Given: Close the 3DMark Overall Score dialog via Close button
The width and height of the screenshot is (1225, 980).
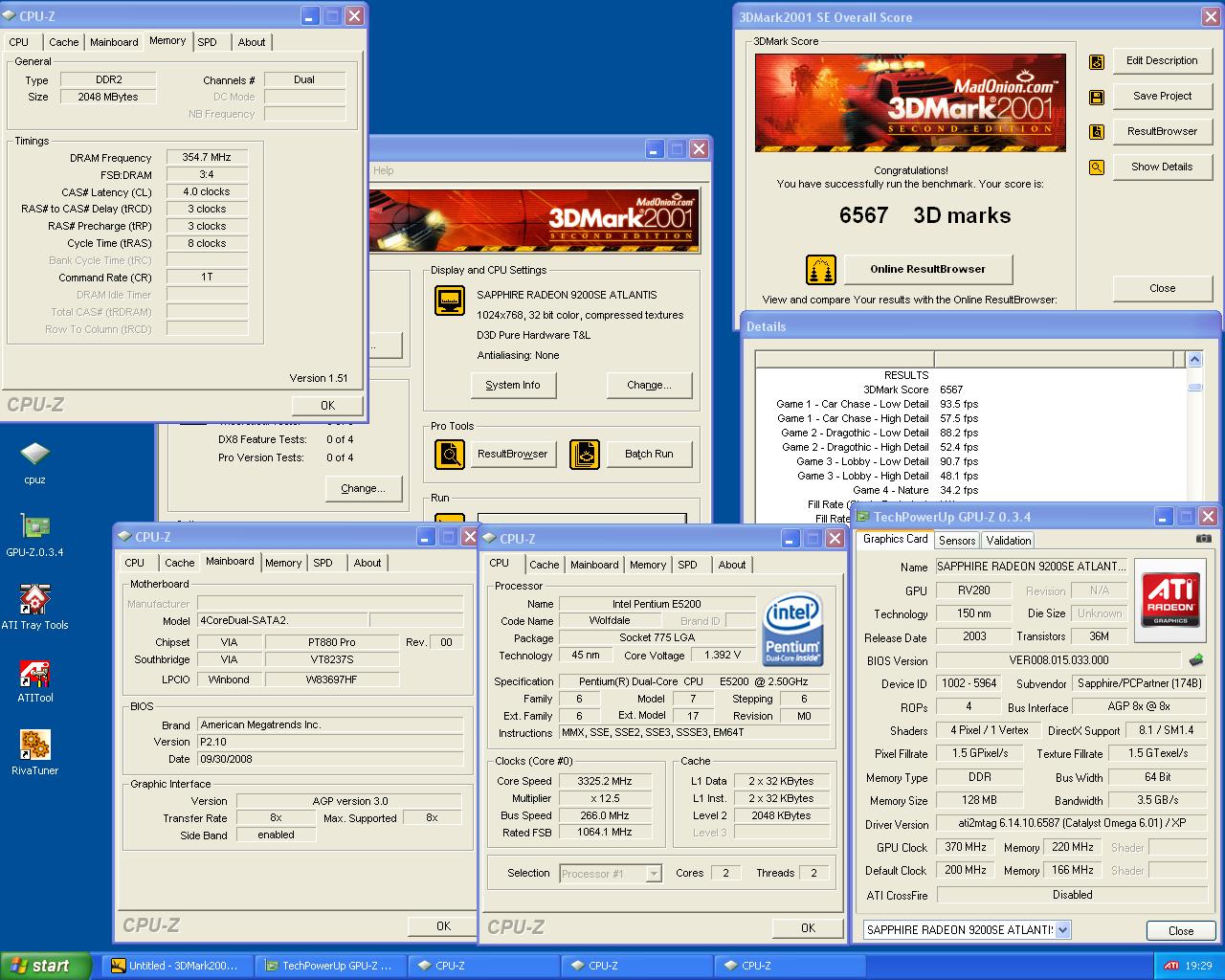Looking at the screenshot, I should click(x=1162, y=288).
